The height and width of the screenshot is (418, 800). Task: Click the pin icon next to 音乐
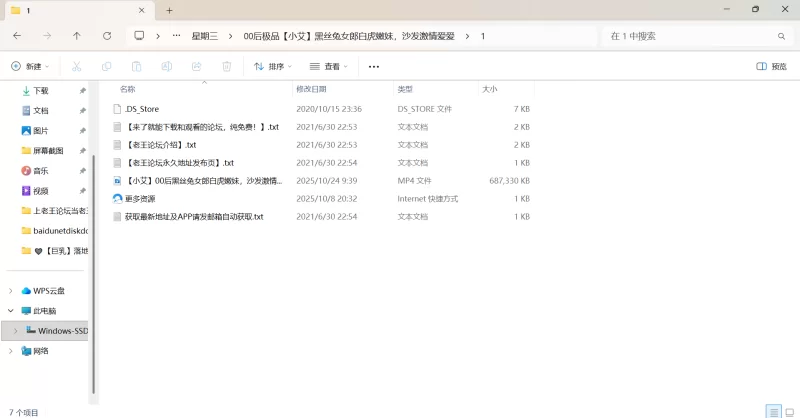pyautogui.click(x=83, y=171)
